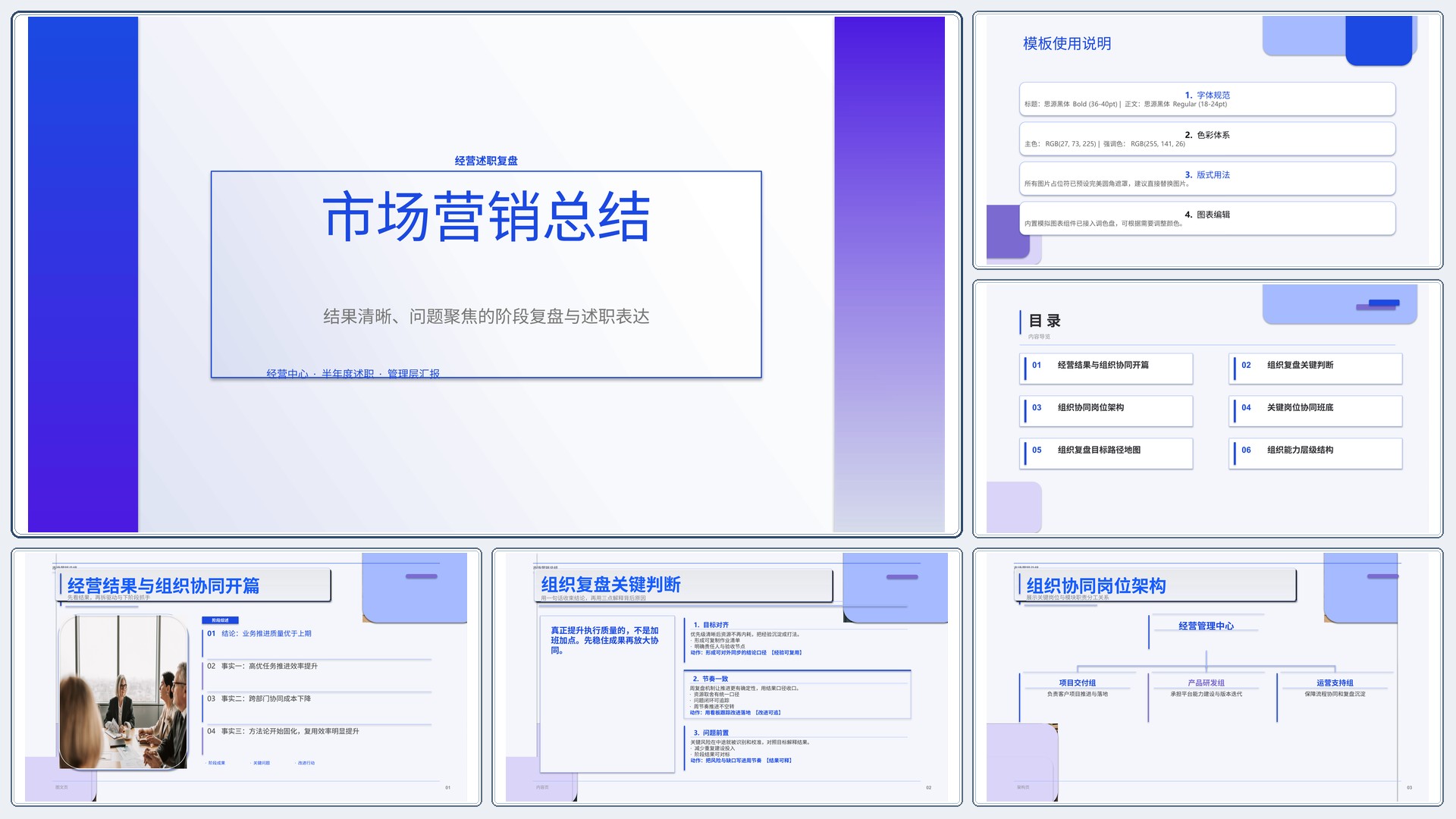Click the 2. 色彩体系 card
Viewport: 1456px width, 819px height.
pos(1207,139)
